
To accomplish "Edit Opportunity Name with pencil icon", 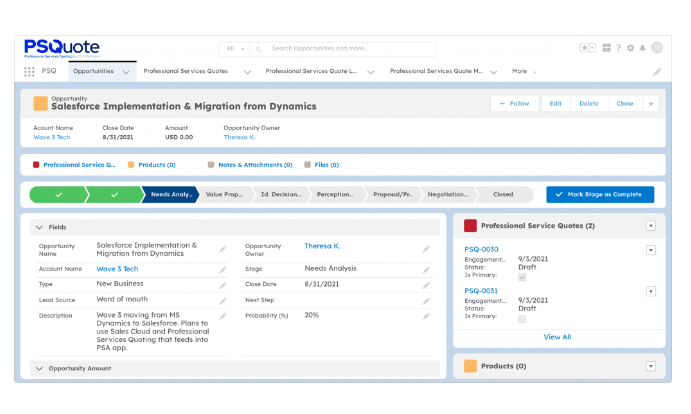I will [223, 249].
